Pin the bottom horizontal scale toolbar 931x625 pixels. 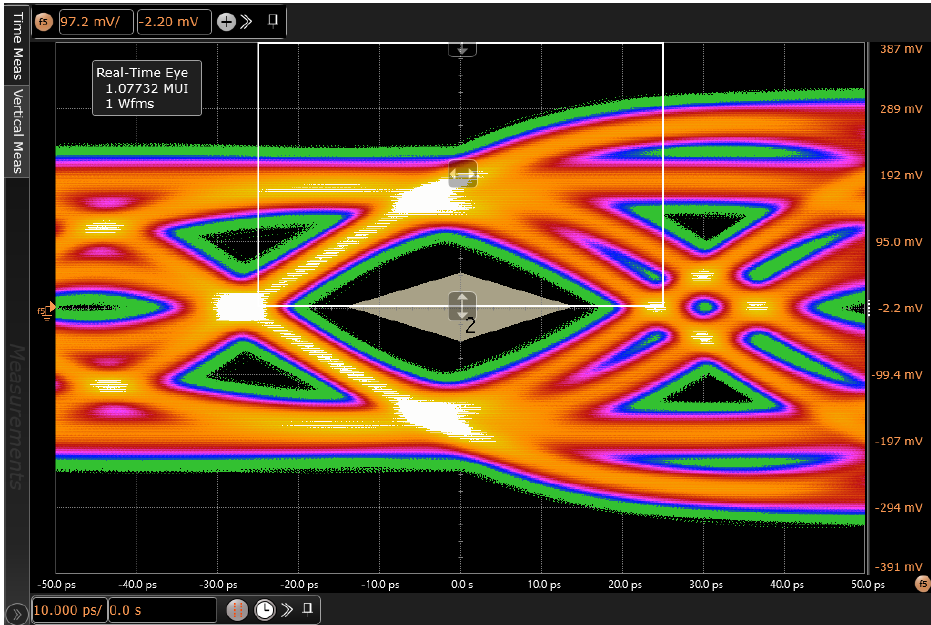(x=308, y=608)
